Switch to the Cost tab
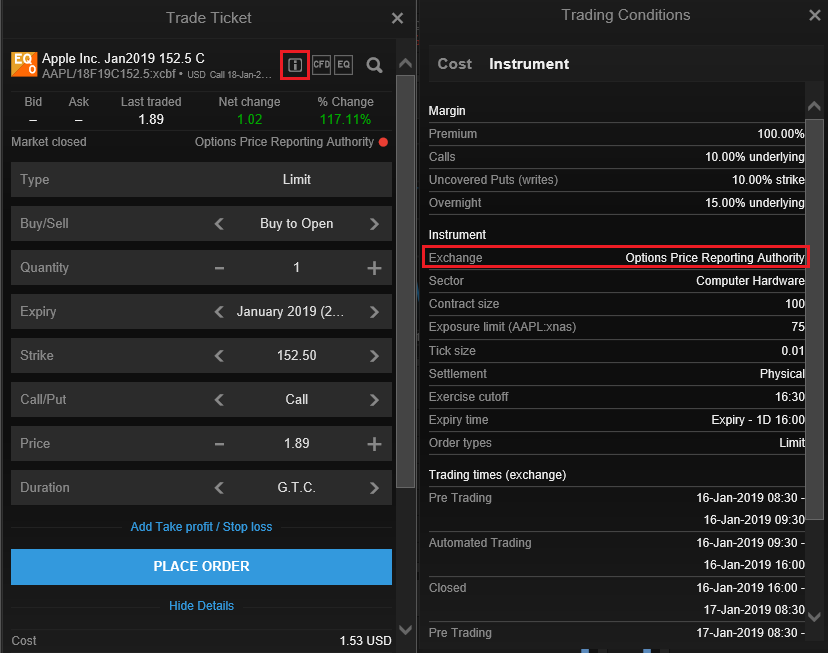This screenshot has width=828, height=653. pyautogui.click(x=455, y=64)
